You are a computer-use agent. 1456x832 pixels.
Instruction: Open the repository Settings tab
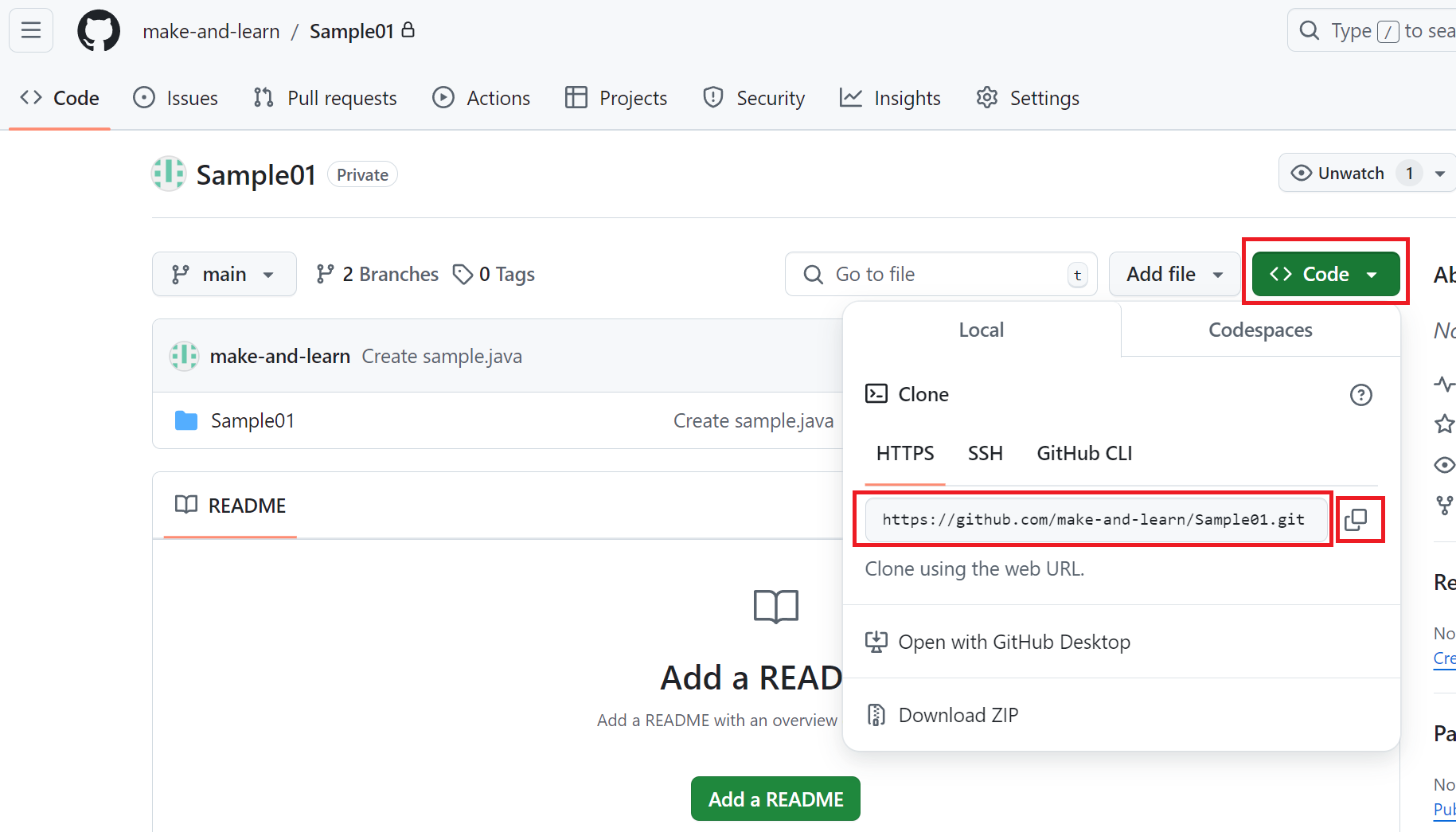point(1028,98)
